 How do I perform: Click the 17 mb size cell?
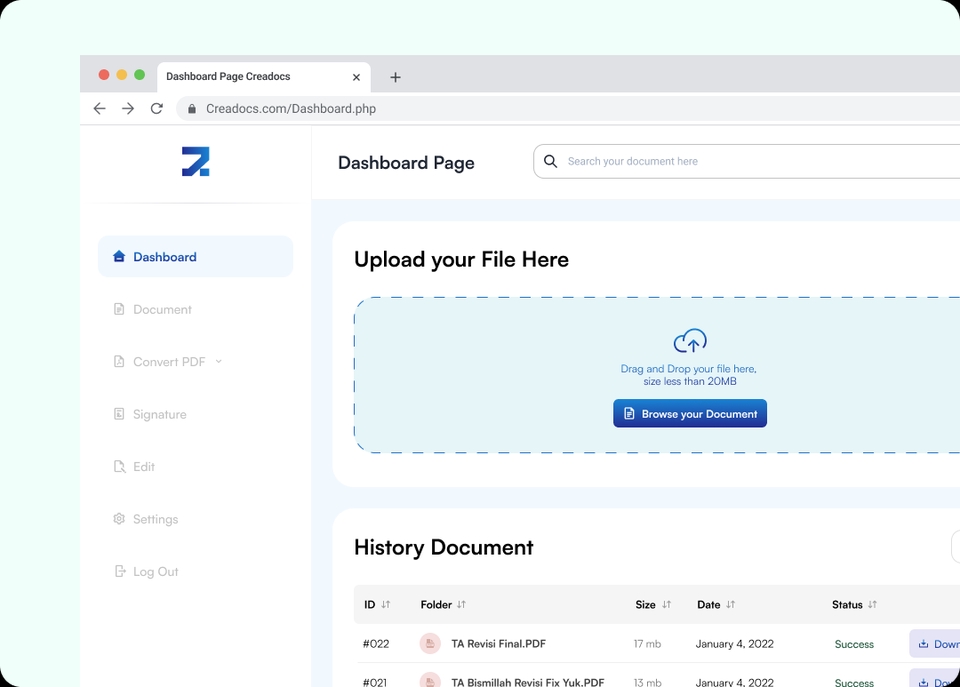(x=647, y=644)
